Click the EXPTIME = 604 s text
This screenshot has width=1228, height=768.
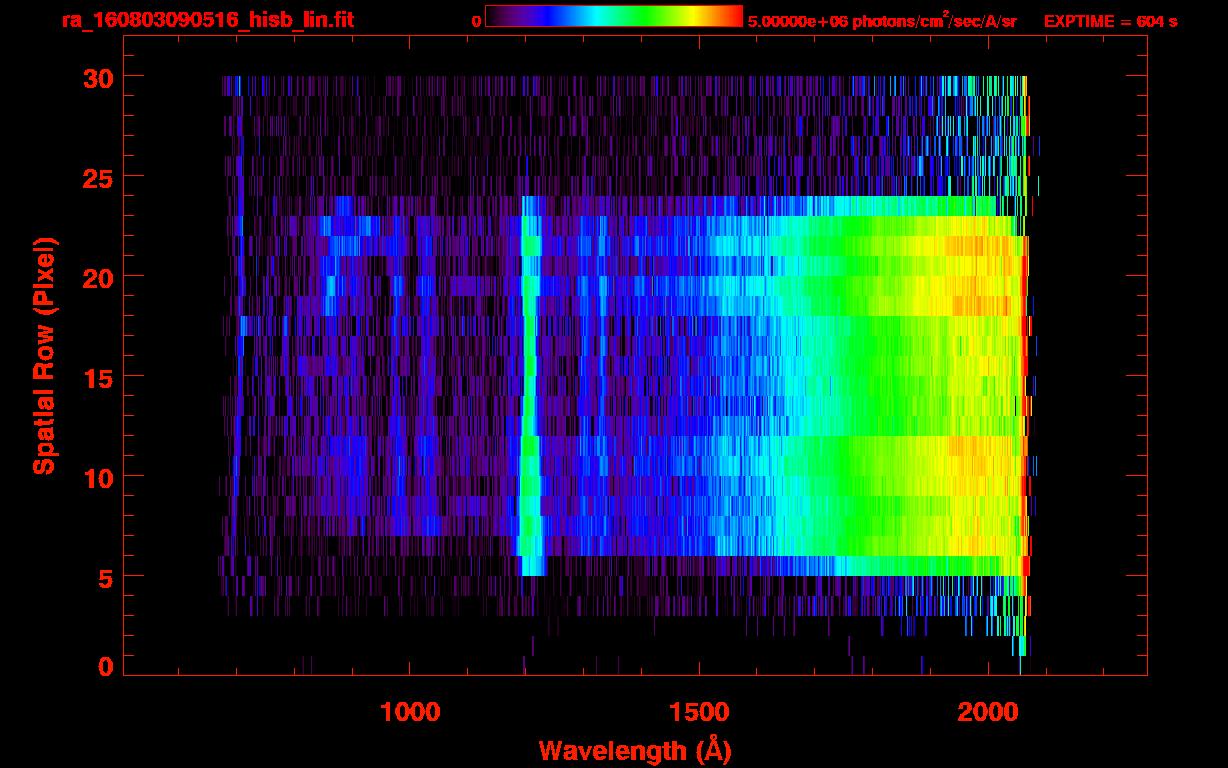point(1110,21)
